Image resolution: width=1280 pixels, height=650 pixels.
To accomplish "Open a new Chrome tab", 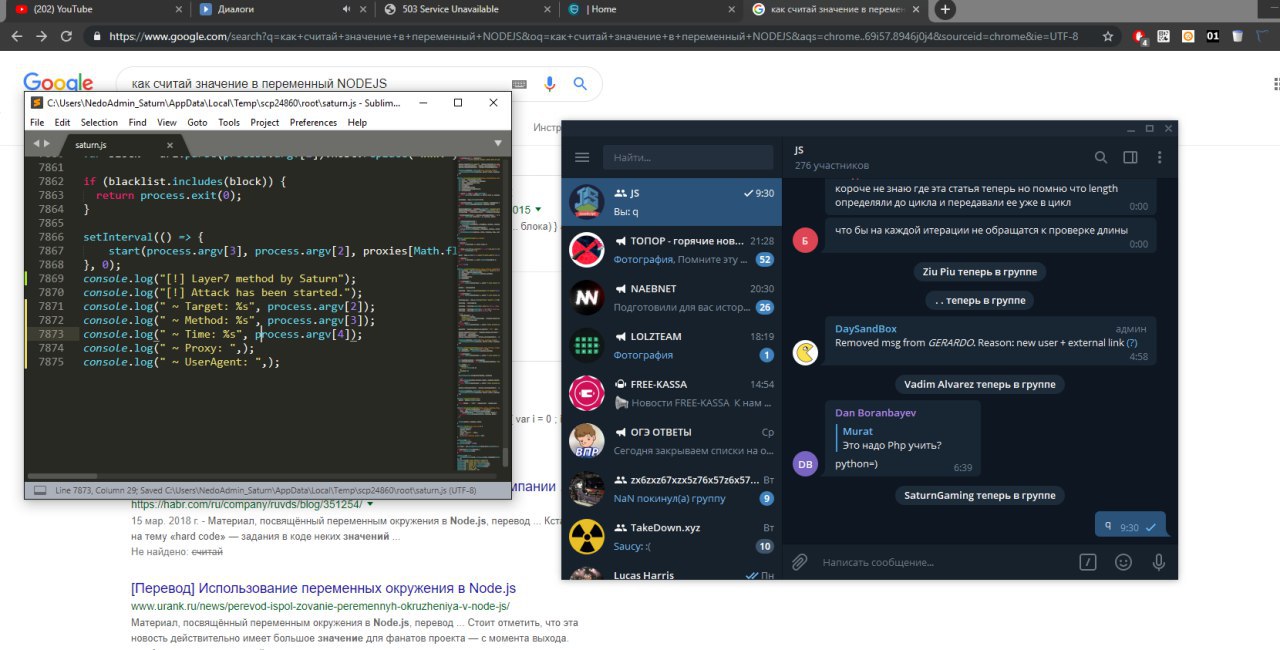I will tap(945, 9).
